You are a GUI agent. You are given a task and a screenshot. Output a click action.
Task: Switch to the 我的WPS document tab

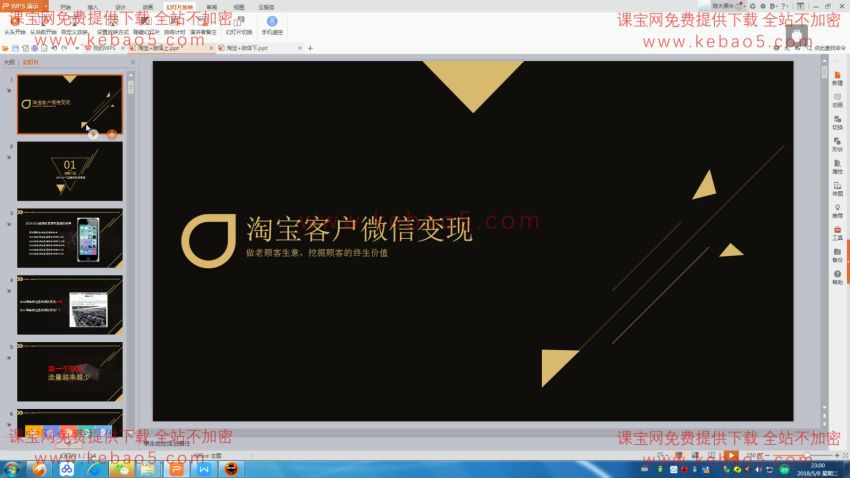pyautogui.click(x=103, y=48)
